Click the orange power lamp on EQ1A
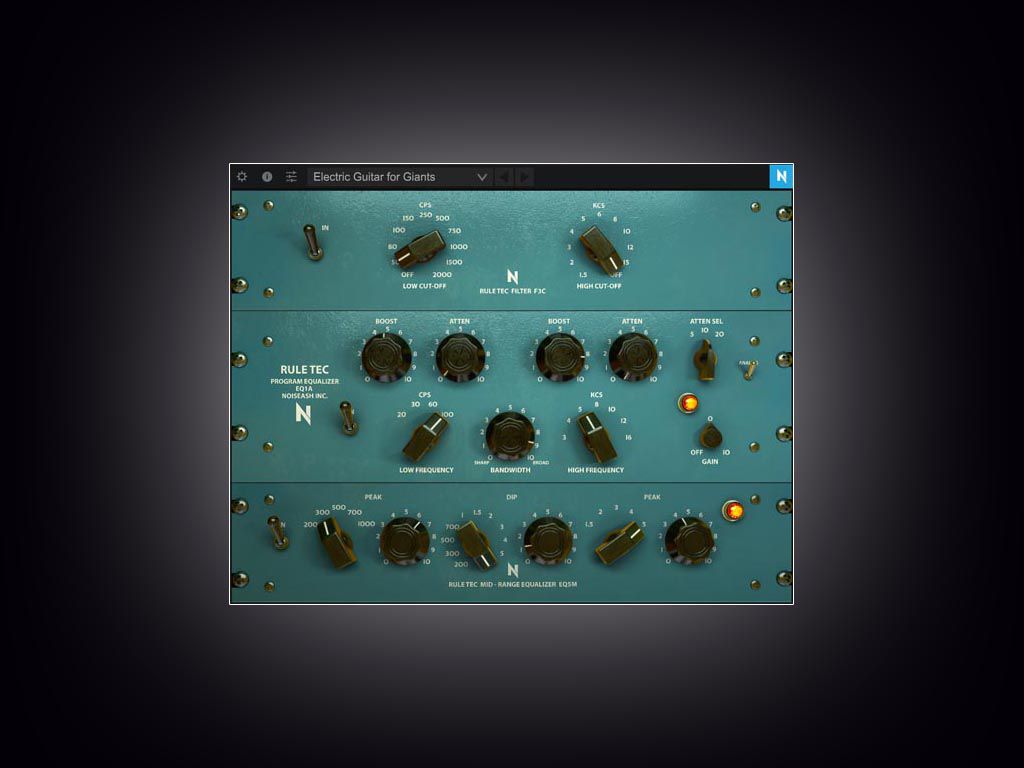 688,403
